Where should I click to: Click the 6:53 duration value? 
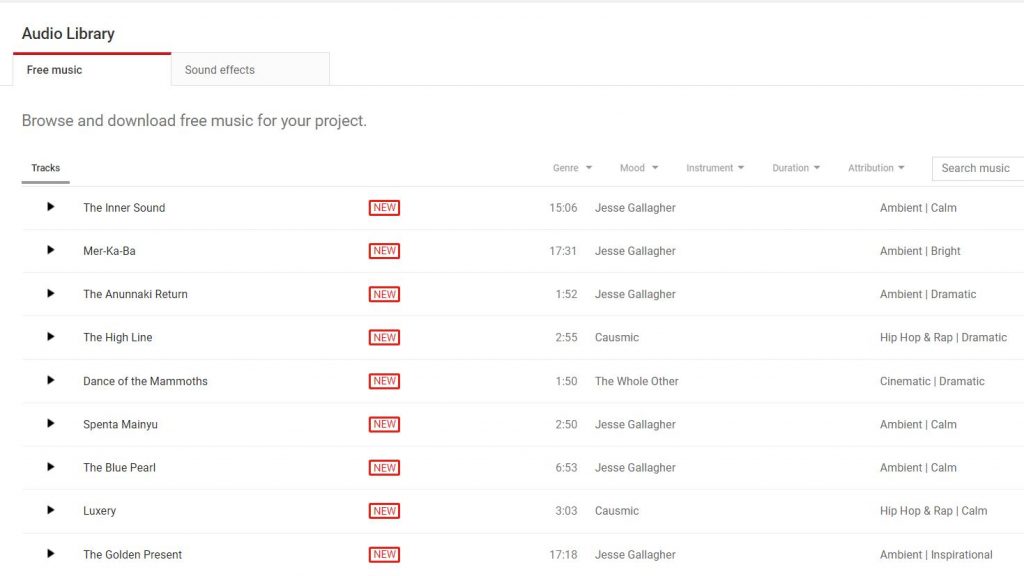[566, 468]
